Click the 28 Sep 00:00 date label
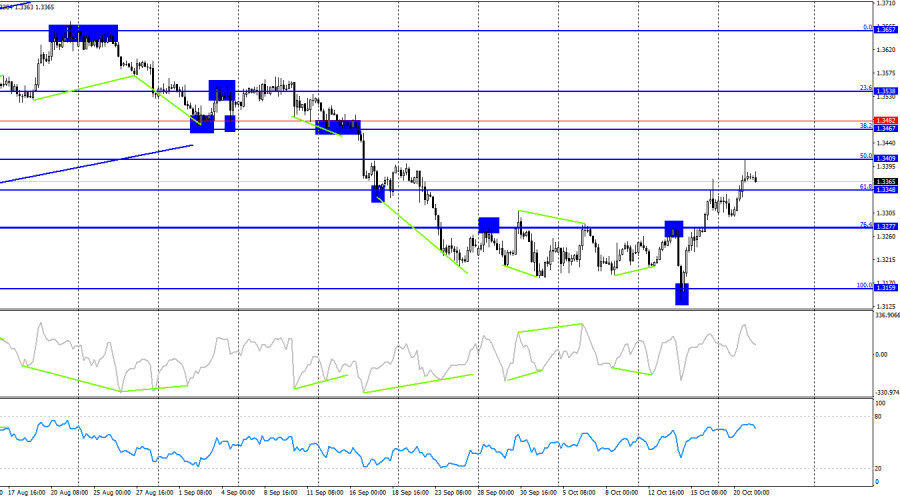 (495, 493)
